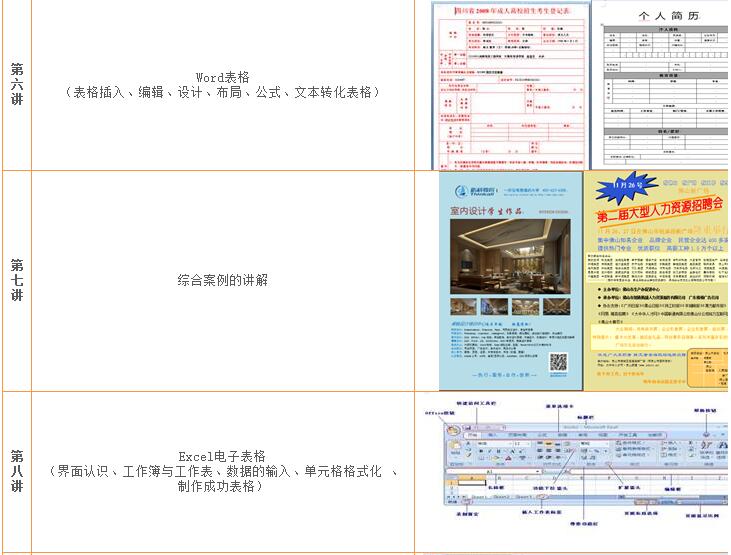Click the 综合案例的讲解 lesson text
Viewport: 731px width, 555px height.
[222, 281]
